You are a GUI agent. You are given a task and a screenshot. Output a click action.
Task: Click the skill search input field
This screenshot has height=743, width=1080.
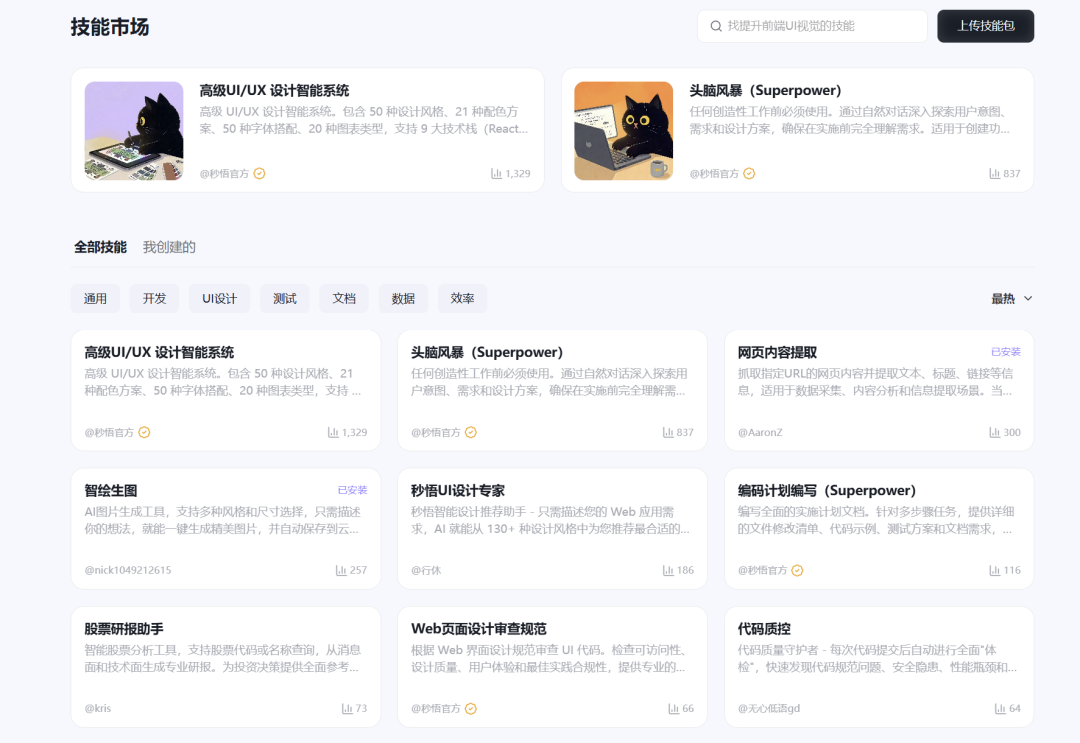[x=820, y=26]
